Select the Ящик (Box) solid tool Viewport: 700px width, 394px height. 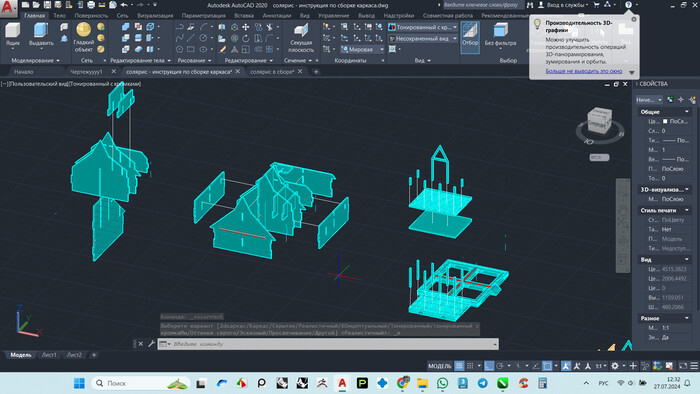click(x=12, y=34)
